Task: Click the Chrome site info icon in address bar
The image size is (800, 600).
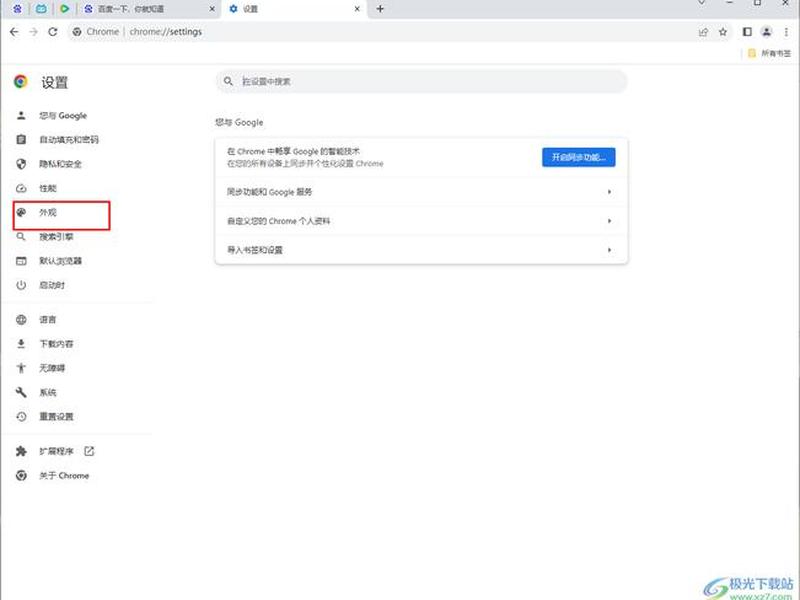Action: 77,32
